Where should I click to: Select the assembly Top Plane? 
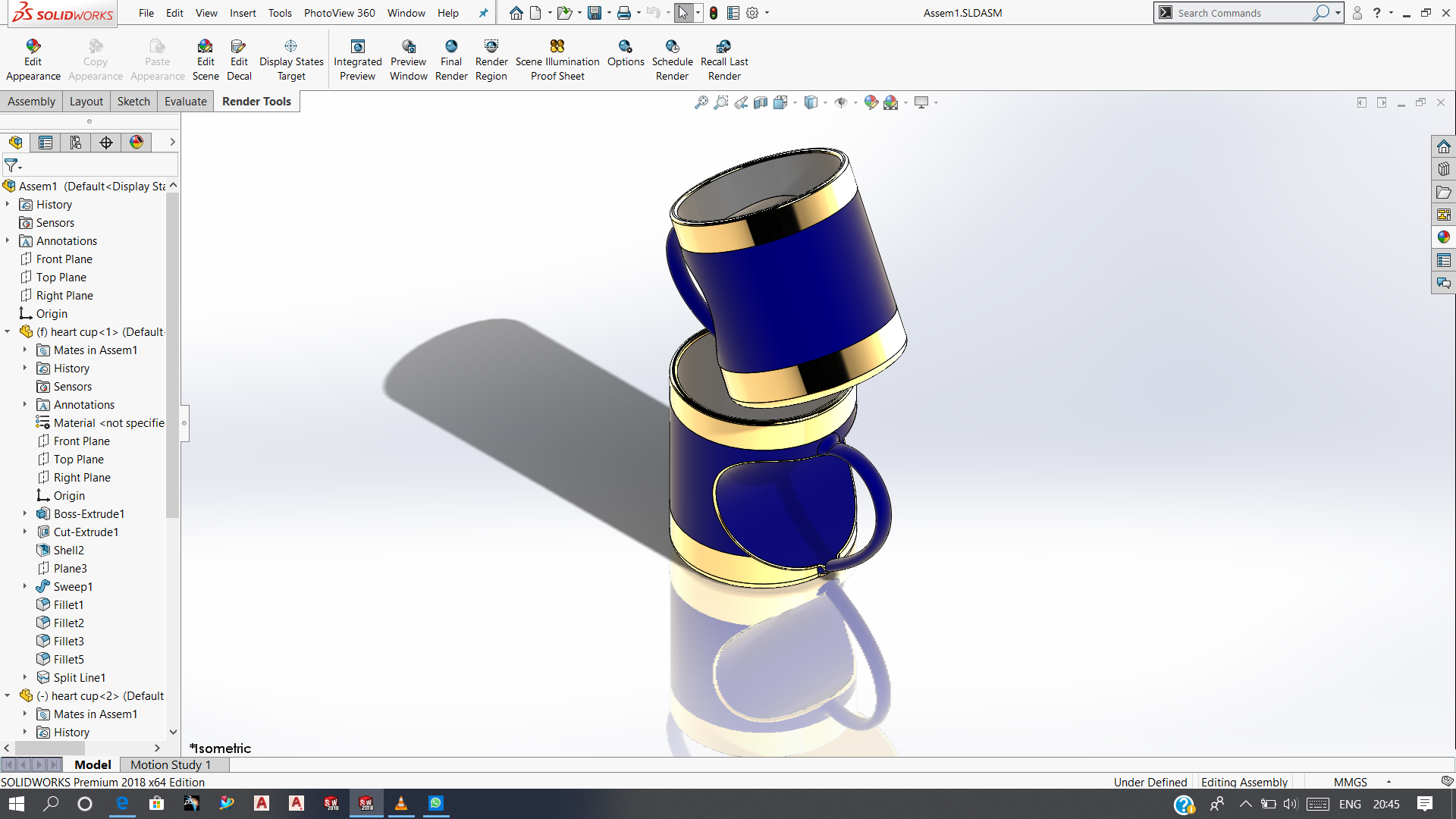tap(61, 277)
